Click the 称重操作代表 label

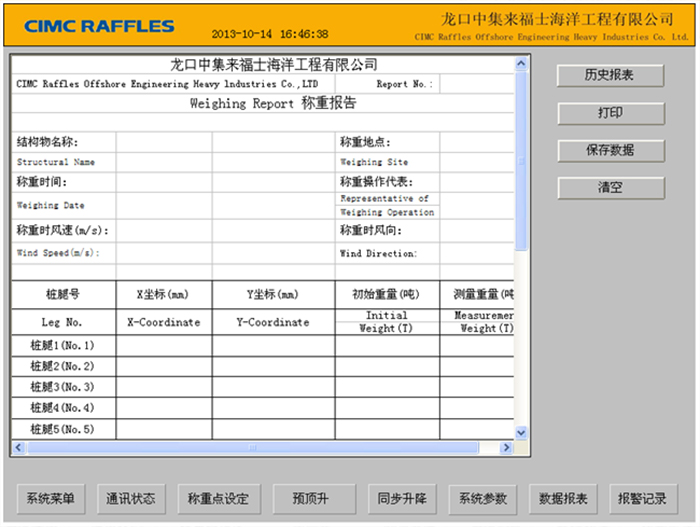(376, 182)
